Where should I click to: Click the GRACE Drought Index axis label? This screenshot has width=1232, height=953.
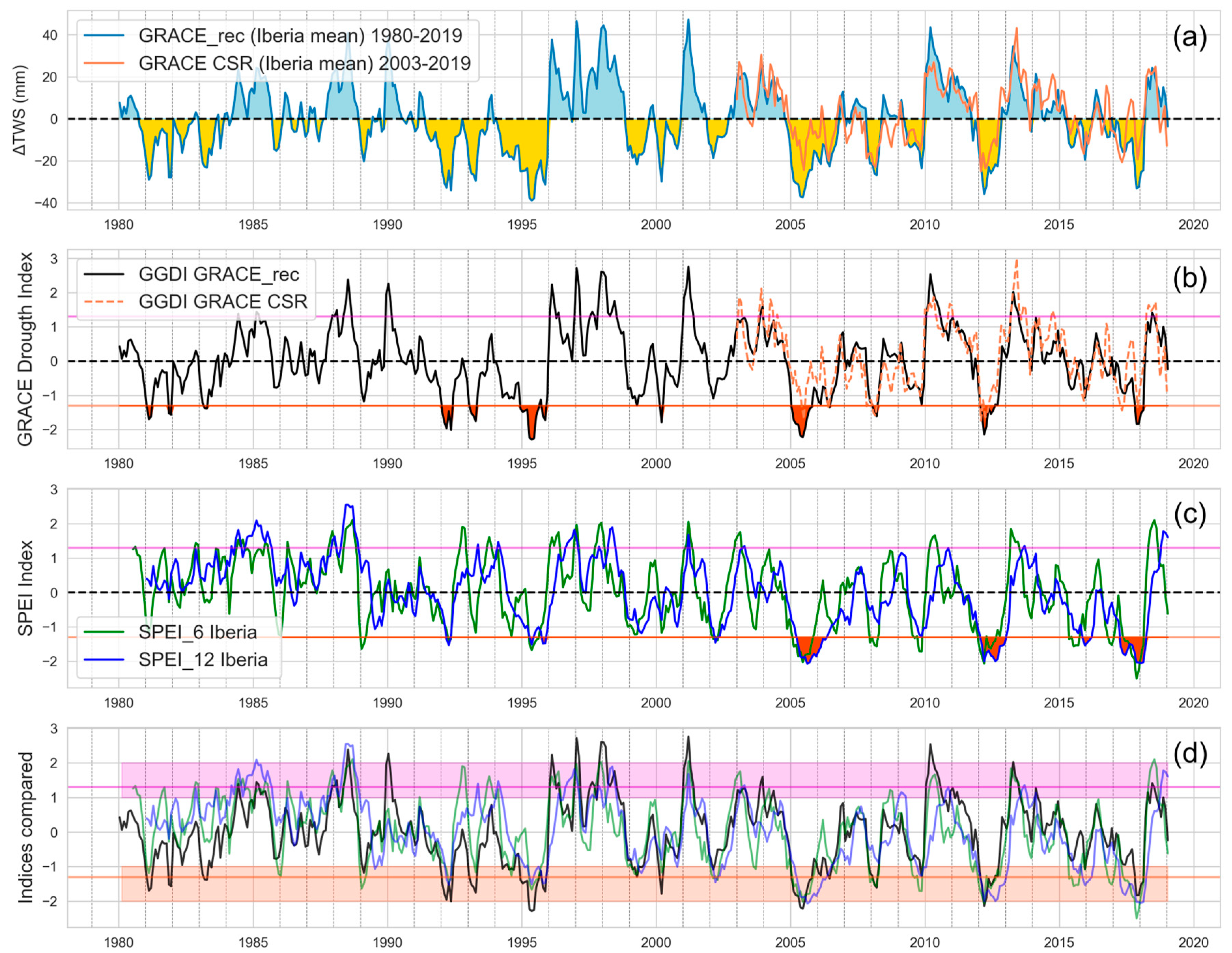pos(25,350)
